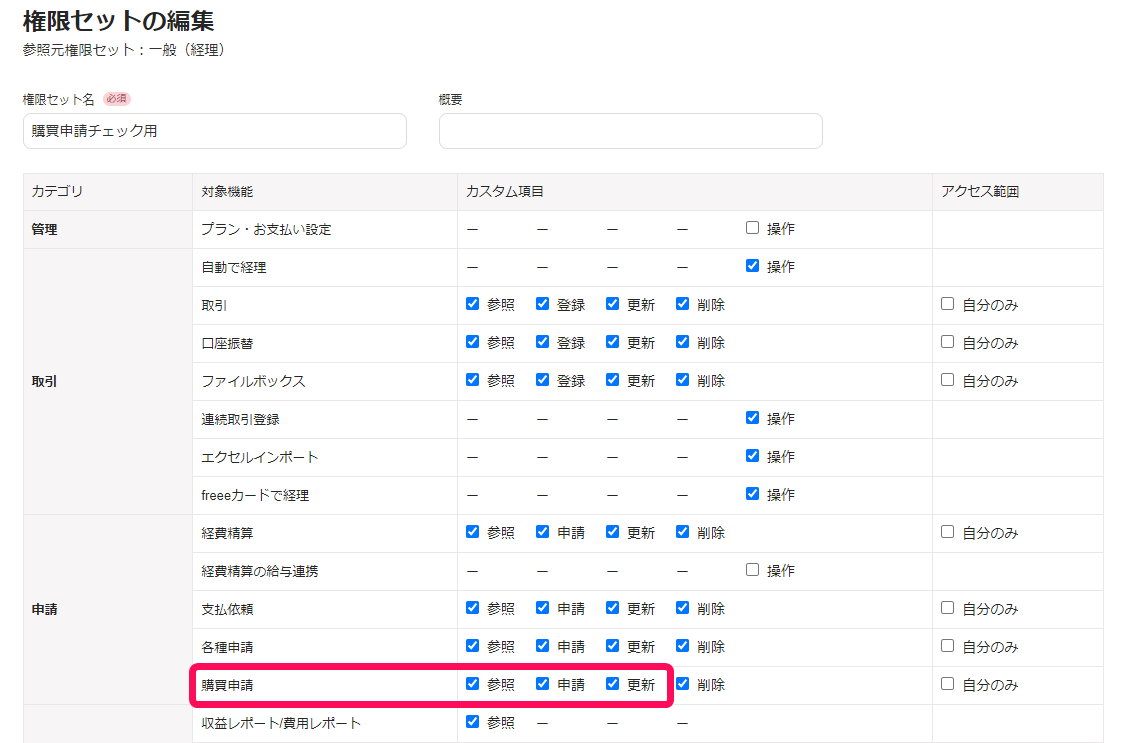
Task: Toggle 削除 checkbox for 口座振替
Action: tap(682, 341)
